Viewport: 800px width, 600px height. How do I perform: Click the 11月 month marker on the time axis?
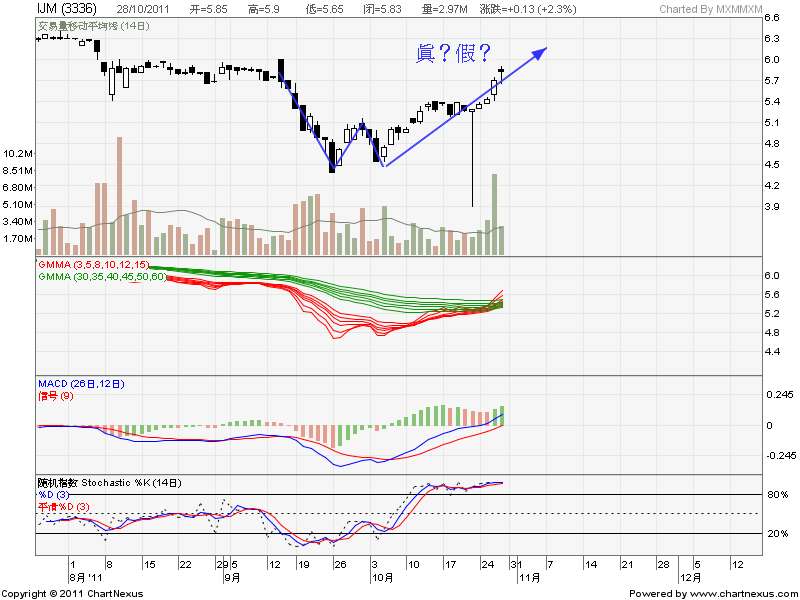click(529, 577)
